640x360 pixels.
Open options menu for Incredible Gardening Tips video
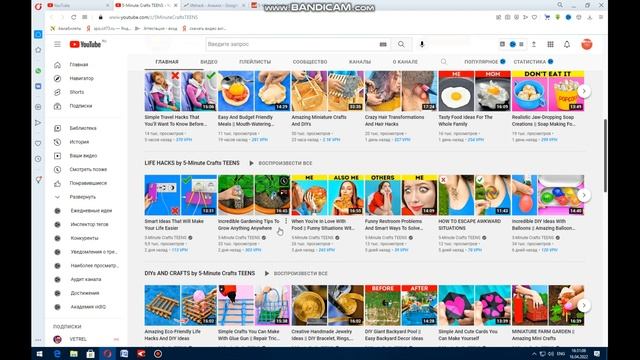point(286,221)
